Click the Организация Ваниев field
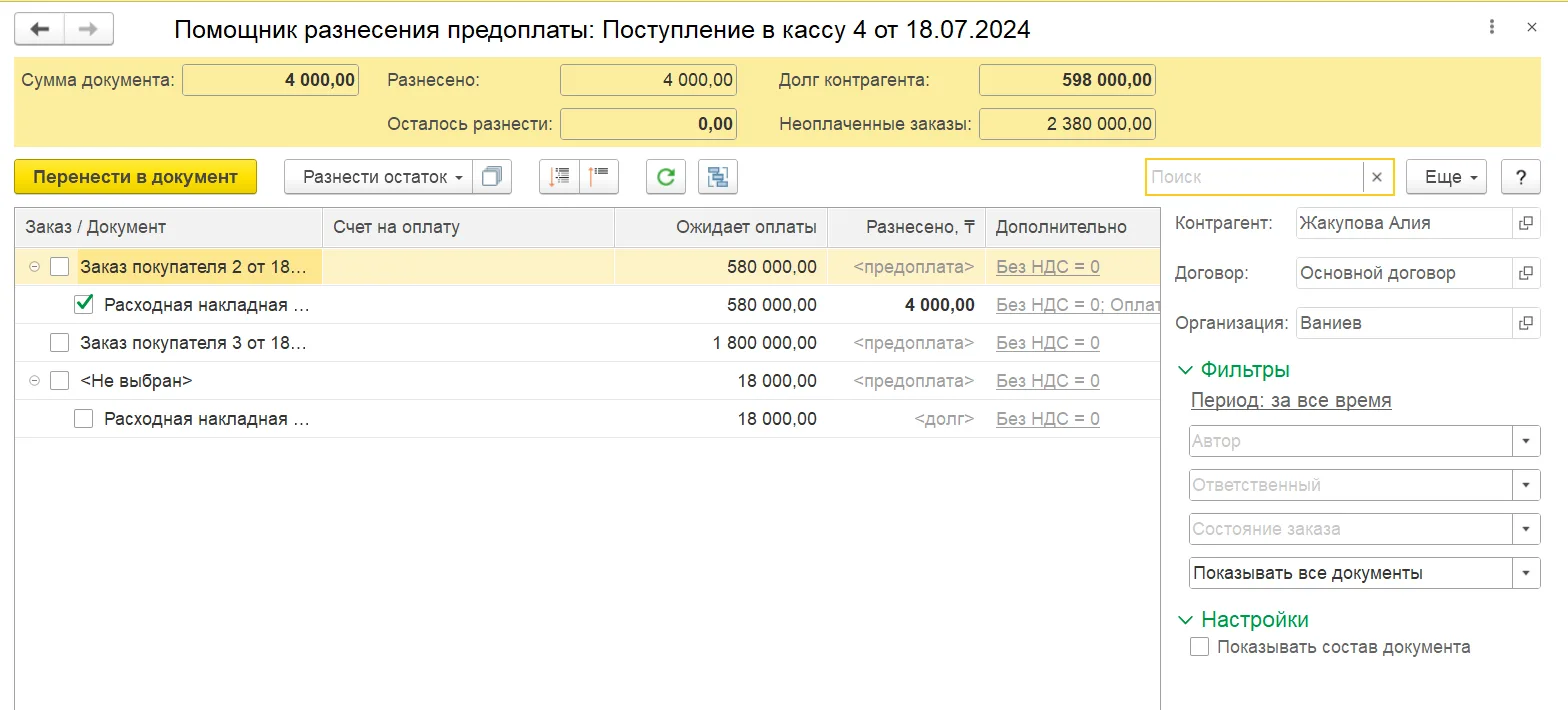Image resolution: width=1568 pixels, height=710 pixels. tap(1403, 323)
